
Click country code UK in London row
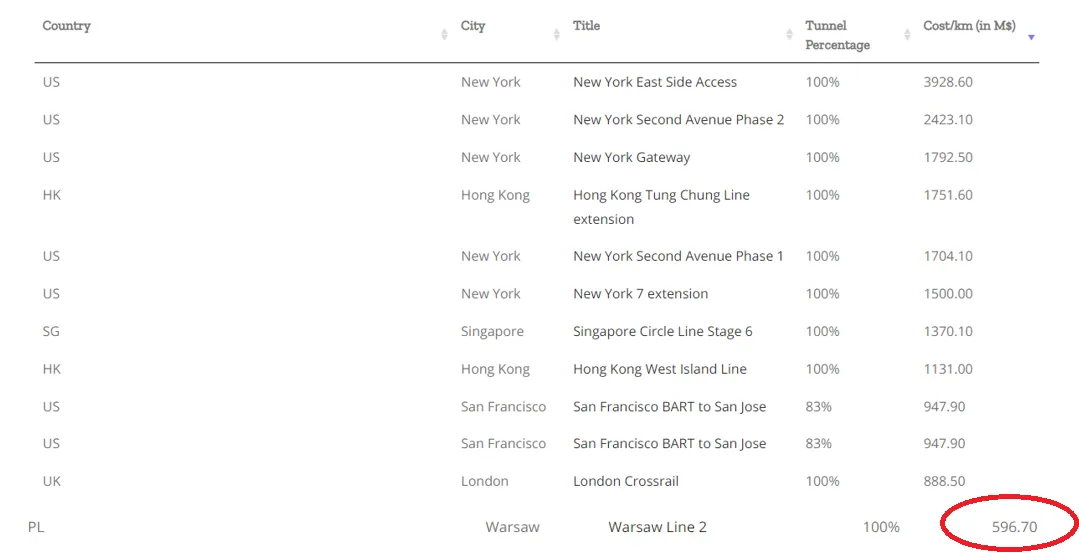[52, 481]
